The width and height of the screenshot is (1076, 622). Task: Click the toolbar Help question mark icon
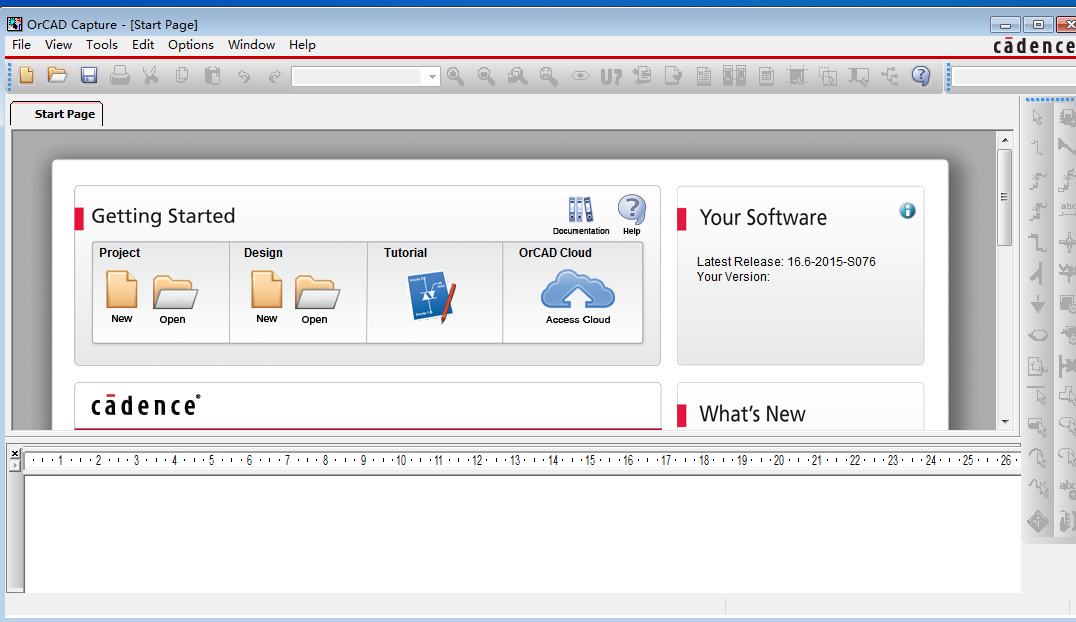(921, 76)
